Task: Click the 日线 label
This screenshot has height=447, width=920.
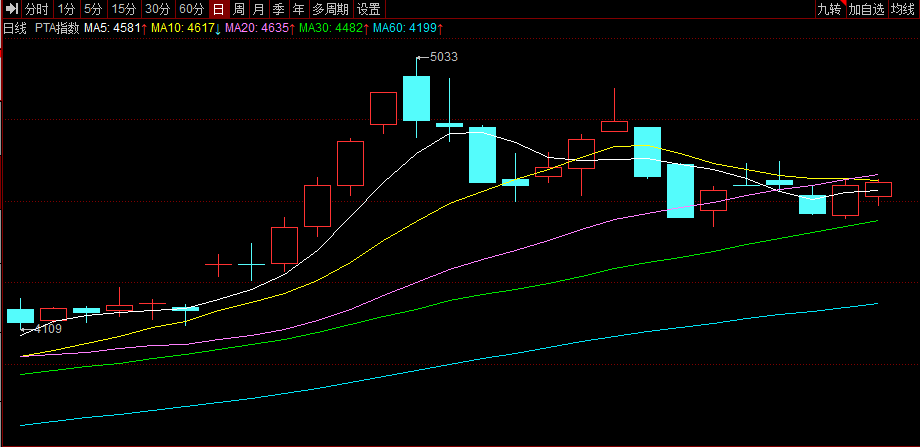Action: pyautogui.click(x=15, y=28)
